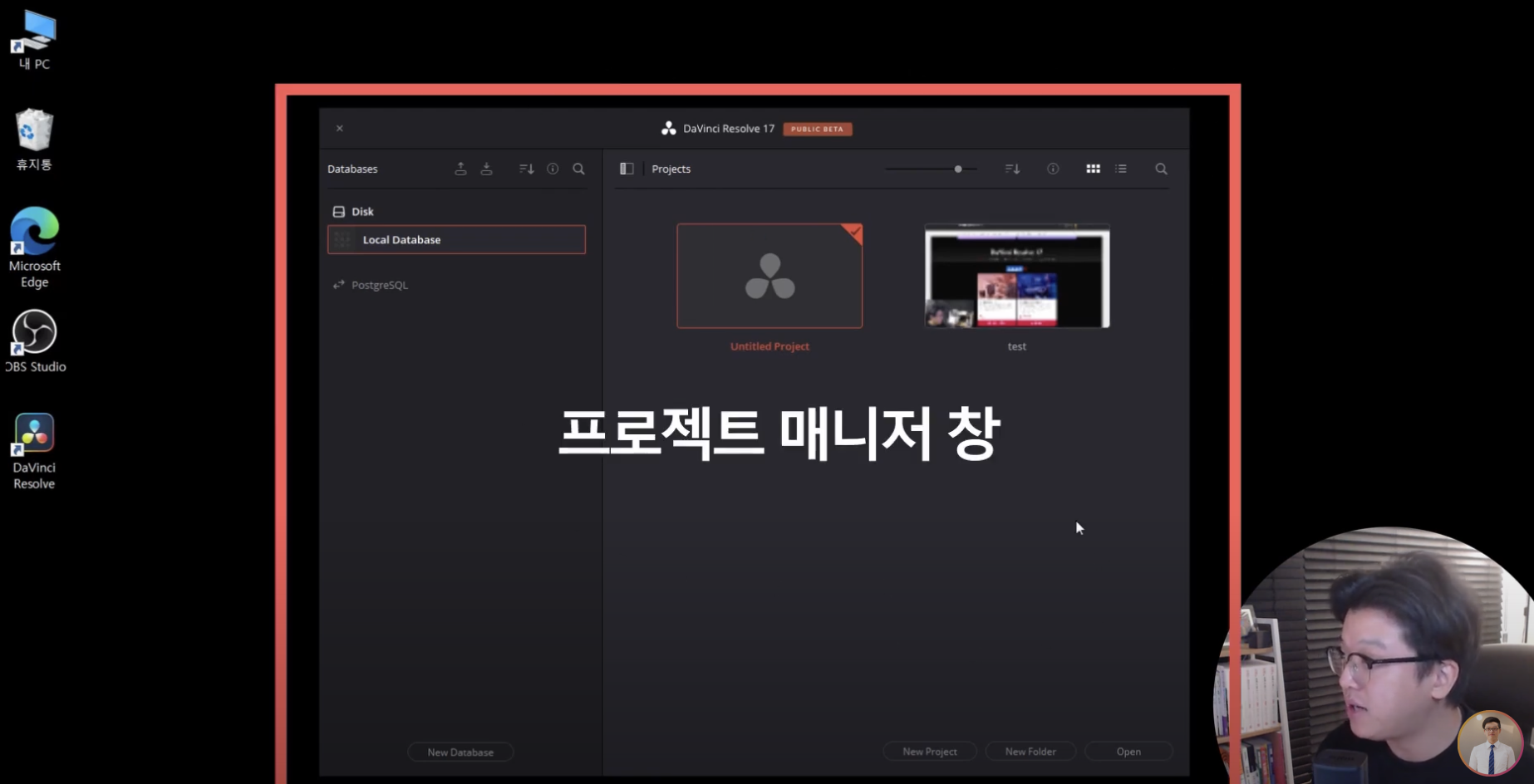Open the My PC (내 PC) desktop icon

34,40
